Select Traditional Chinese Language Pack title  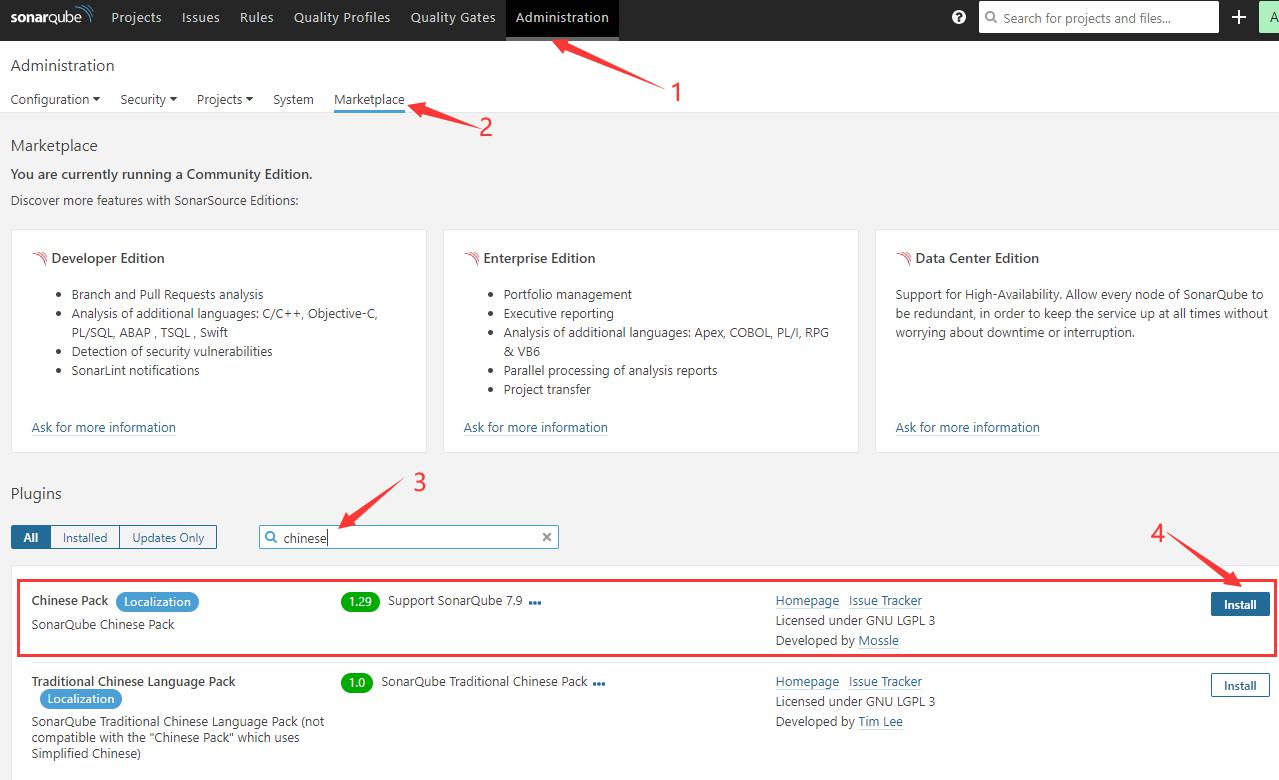pos(134,681)
